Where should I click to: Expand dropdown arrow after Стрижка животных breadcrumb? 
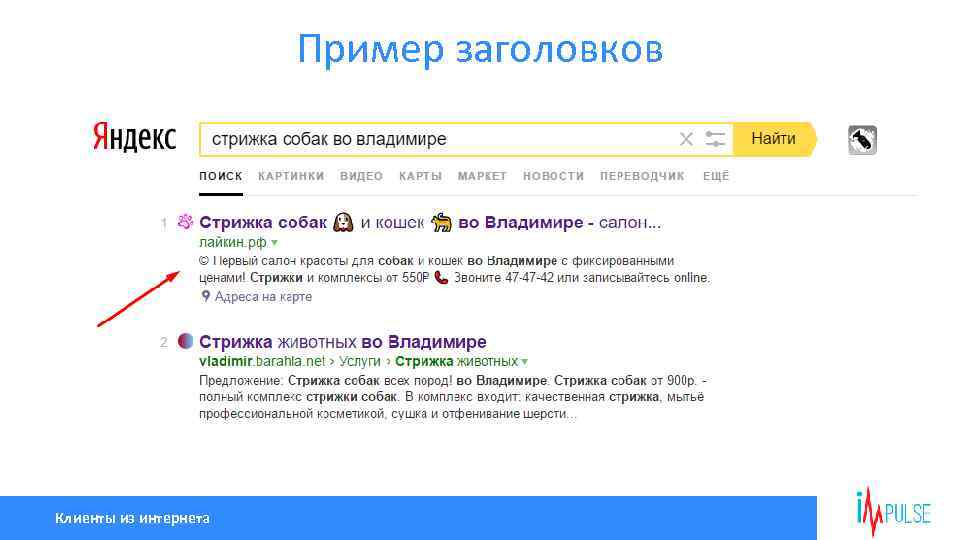525,362
